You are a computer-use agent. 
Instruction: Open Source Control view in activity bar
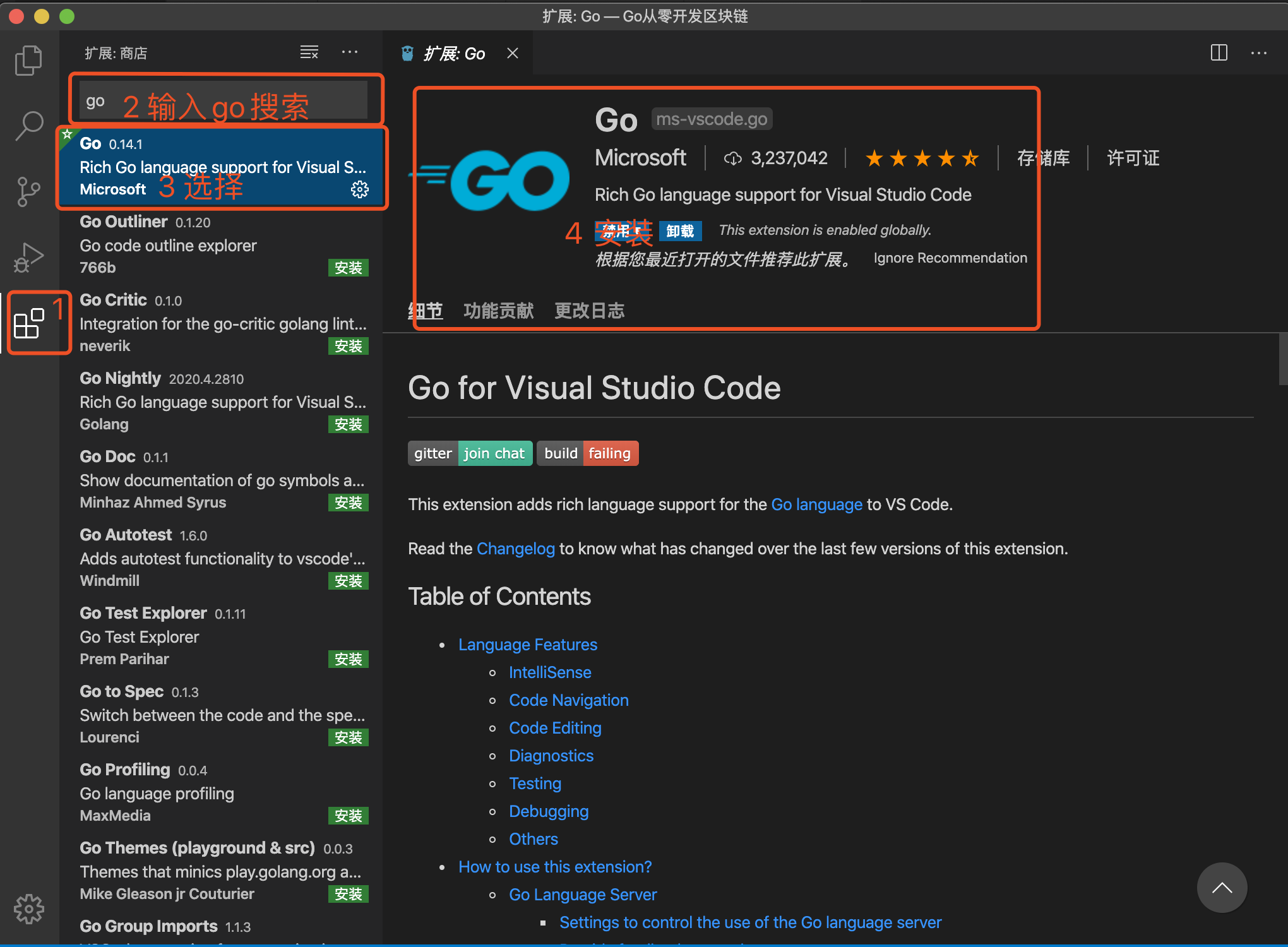(x=28, y=191)
